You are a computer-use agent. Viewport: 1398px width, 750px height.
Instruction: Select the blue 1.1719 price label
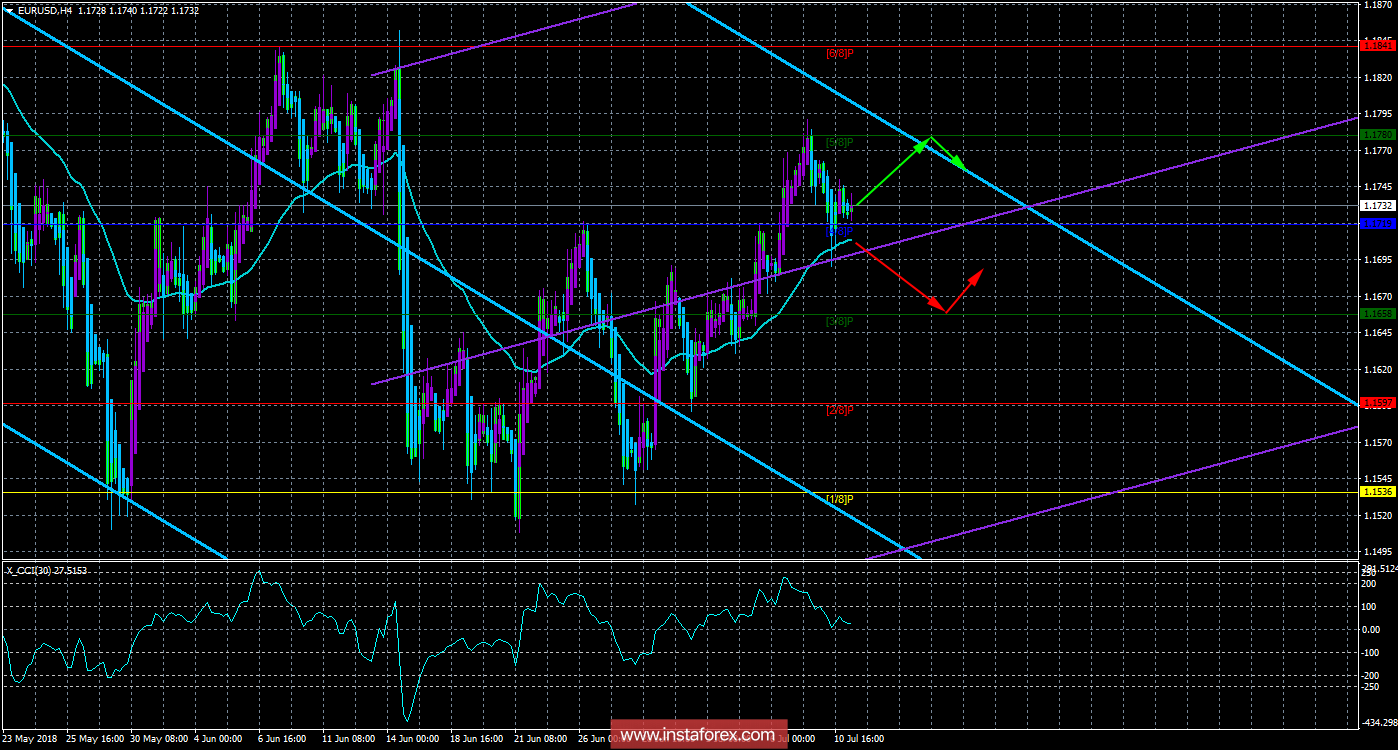click(x=1377, y=223)
